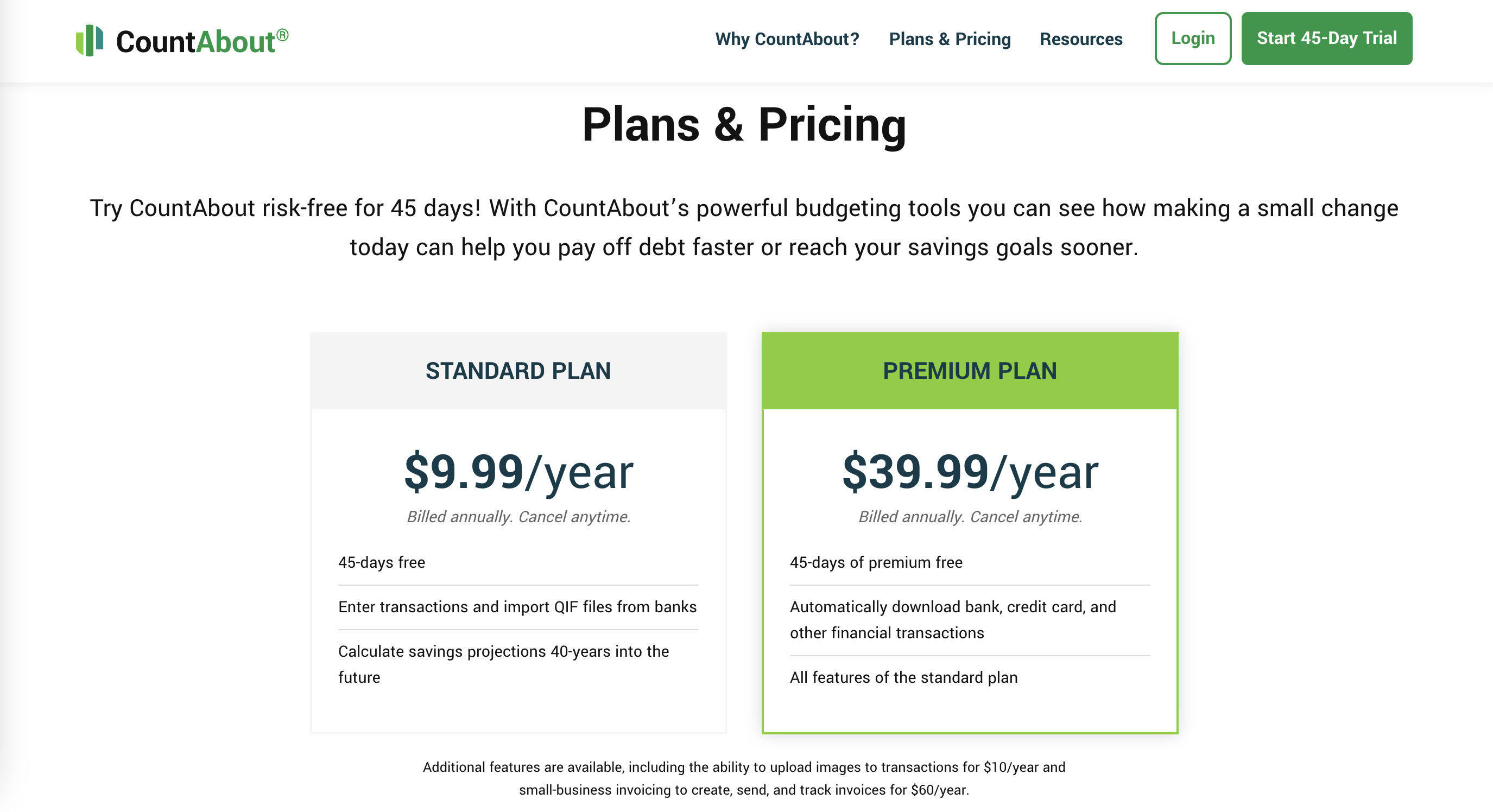1493x812 pixels.
Task: Click the $9.99/year price
Action: [518, 472]
